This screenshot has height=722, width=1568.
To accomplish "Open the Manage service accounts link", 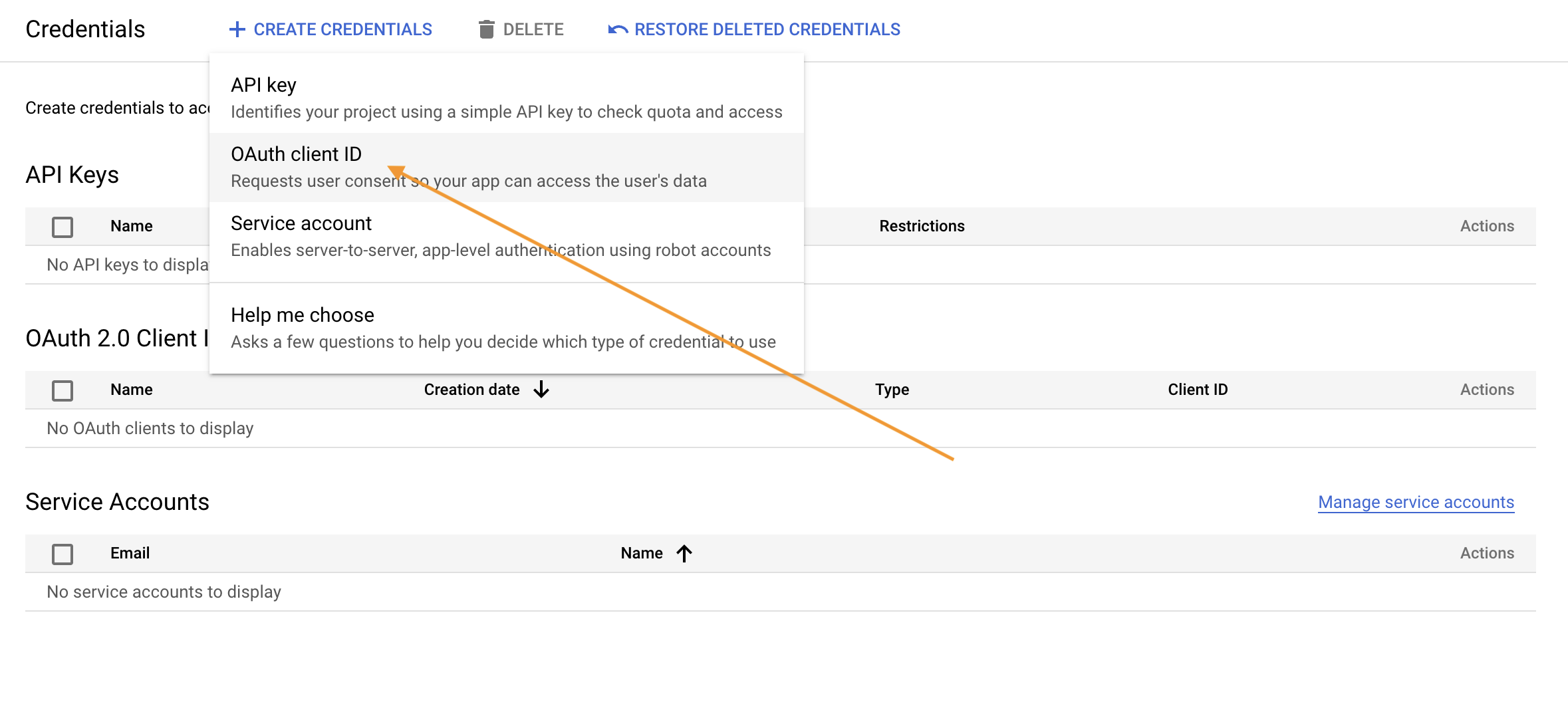I will pyautogui.click(x=1416, y=502).
